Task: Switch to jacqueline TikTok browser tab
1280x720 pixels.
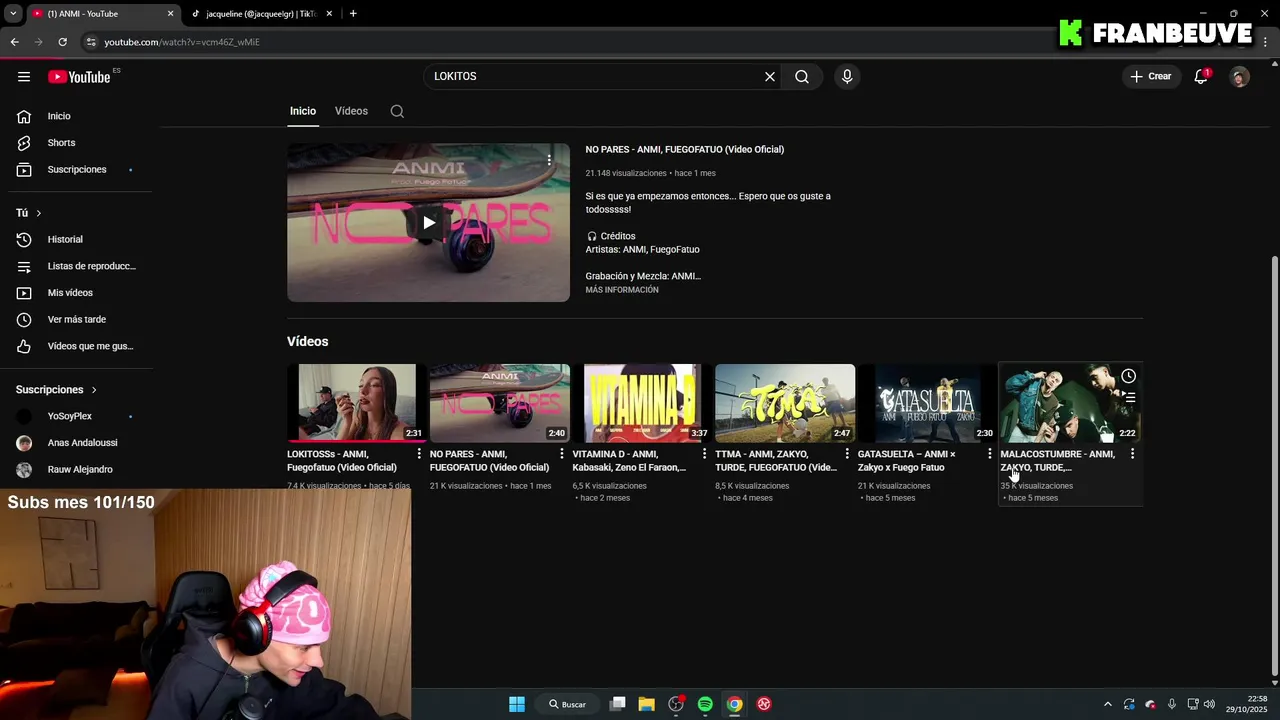Action: click(x=261, y=14)
